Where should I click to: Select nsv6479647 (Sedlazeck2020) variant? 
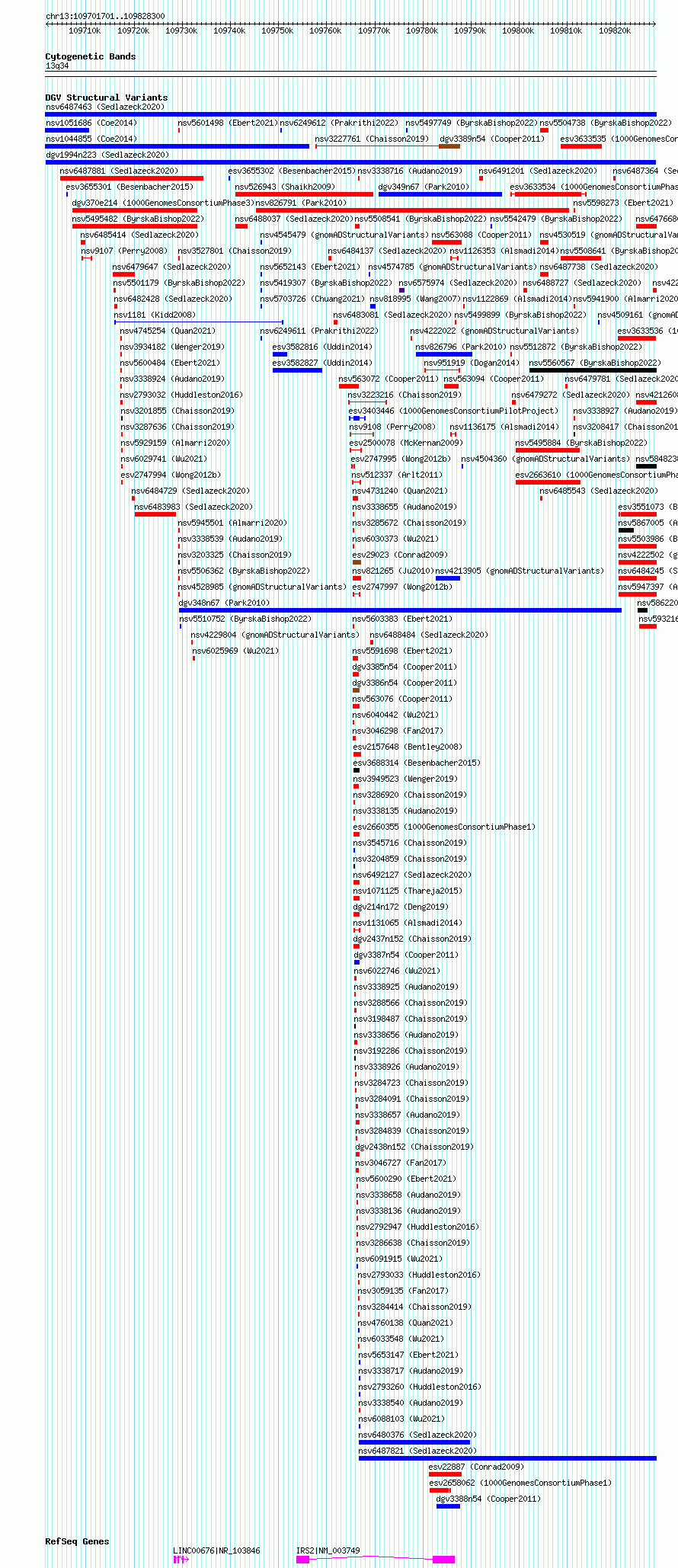(171, 267)
